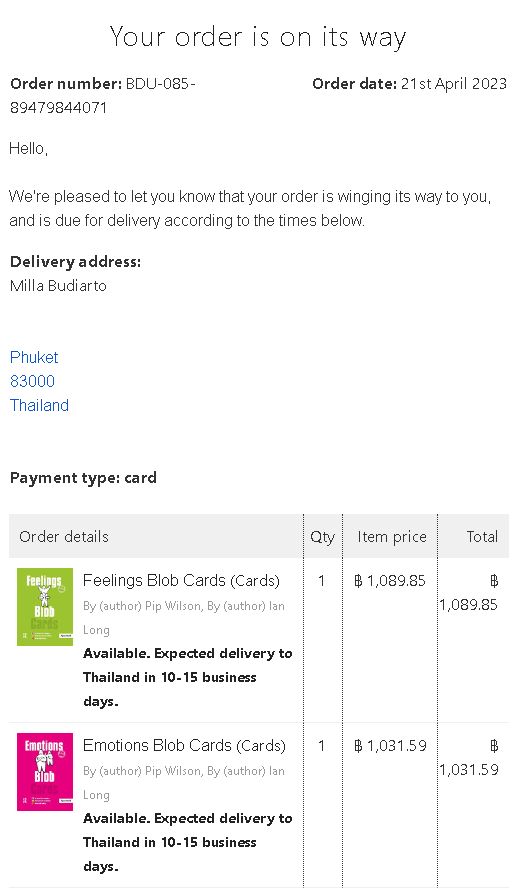The image size is (514, 892).
Task: Click the order number BDU-085-89479844071
Action: coord(103,95)
